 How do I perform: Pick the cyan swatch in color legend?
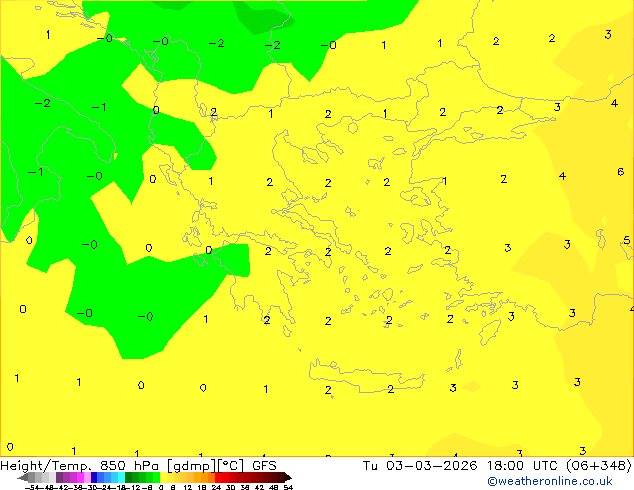click(121, 477)
